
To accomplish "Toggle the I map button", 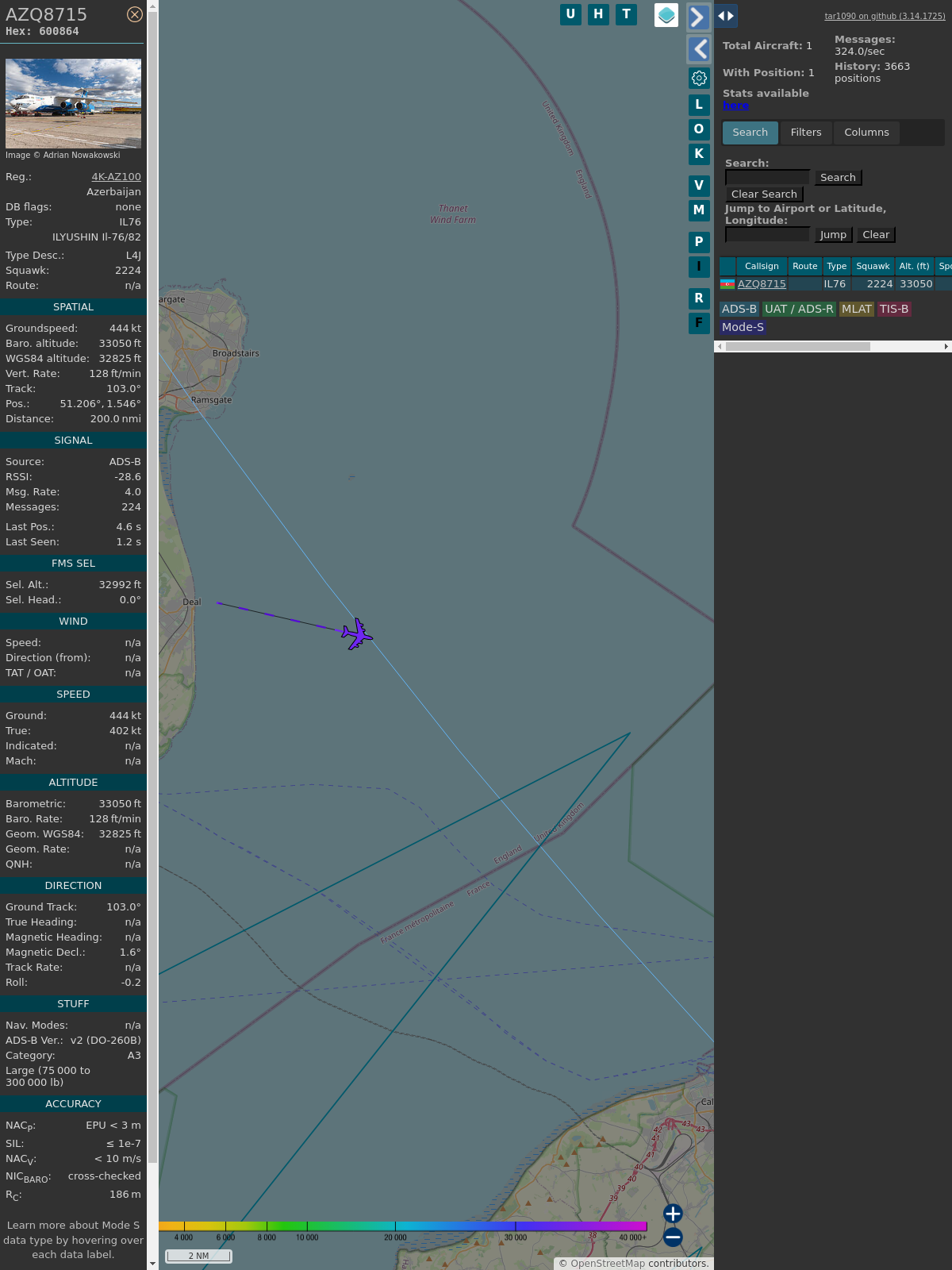I will click(x=699, y=267).
